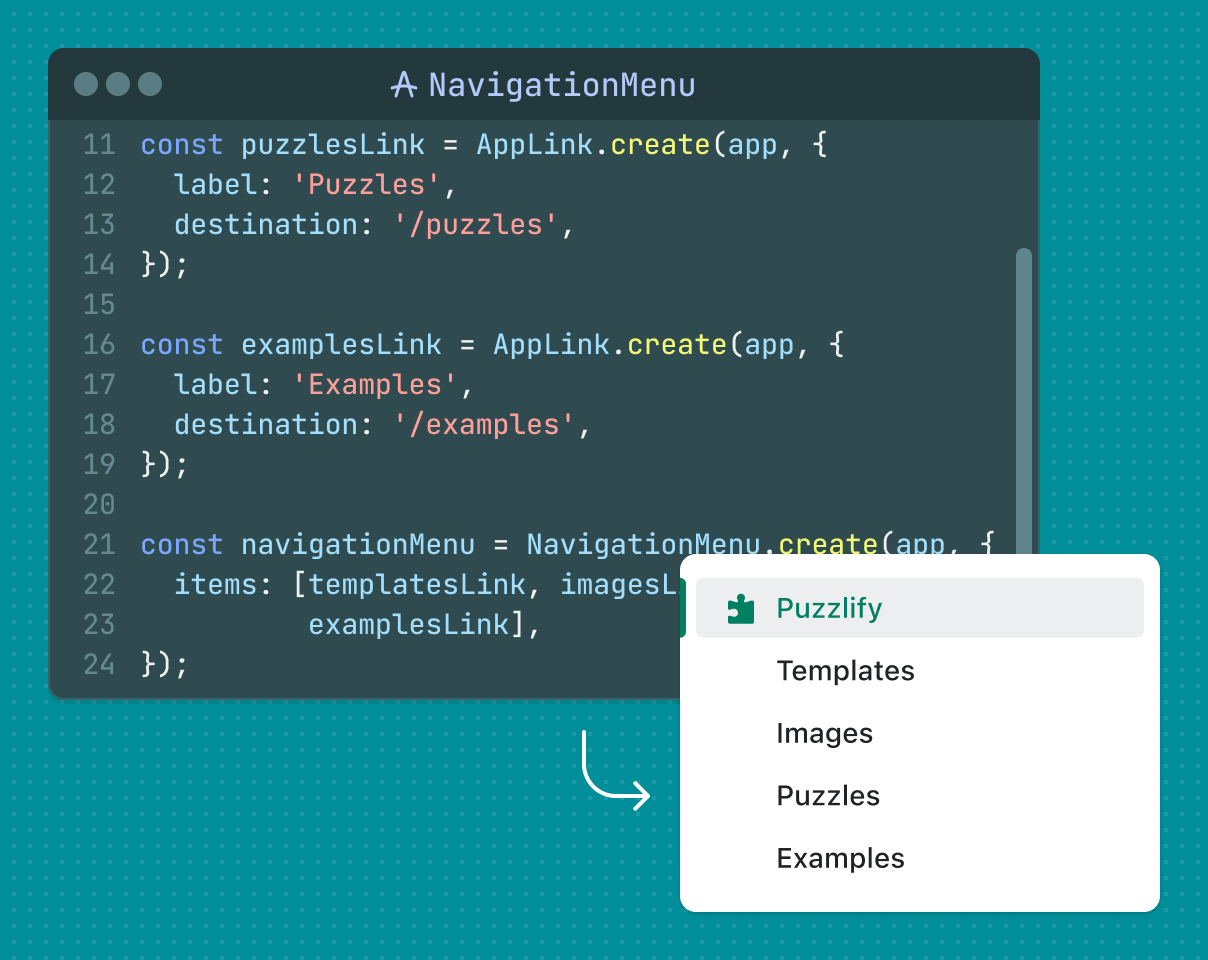
Task: Toggle selection of the Templates menu item
Action: pyautogui.click(x=845, y=671)
